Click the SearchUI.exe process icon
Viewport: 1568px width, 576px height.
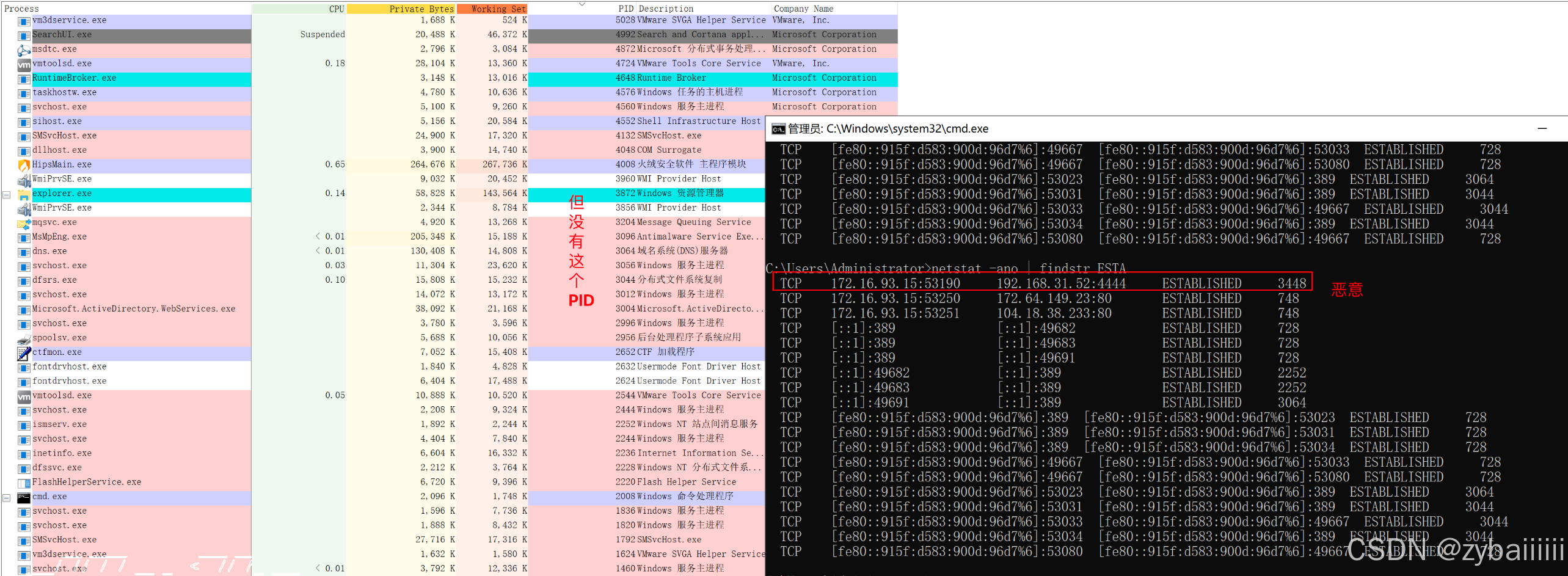24,35
